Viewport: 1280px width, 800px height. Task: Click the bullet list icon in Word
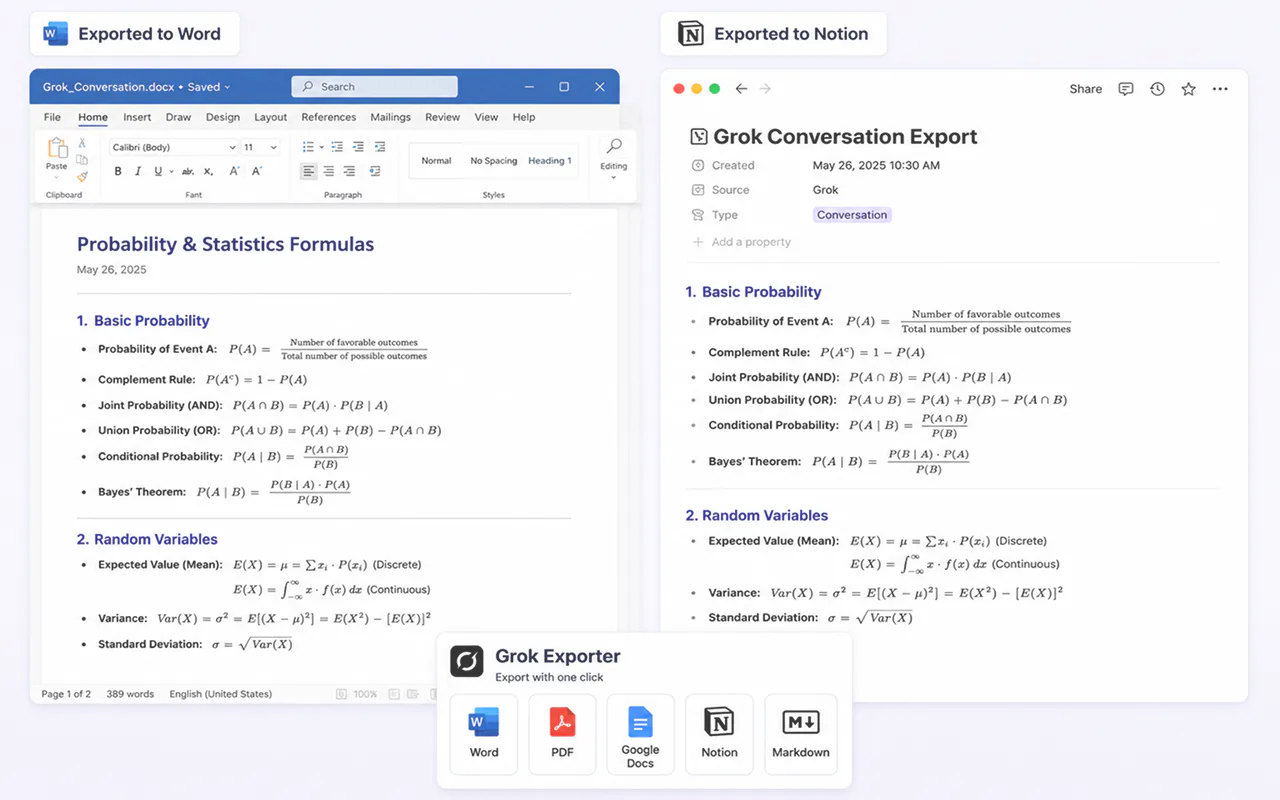(308, 147)
